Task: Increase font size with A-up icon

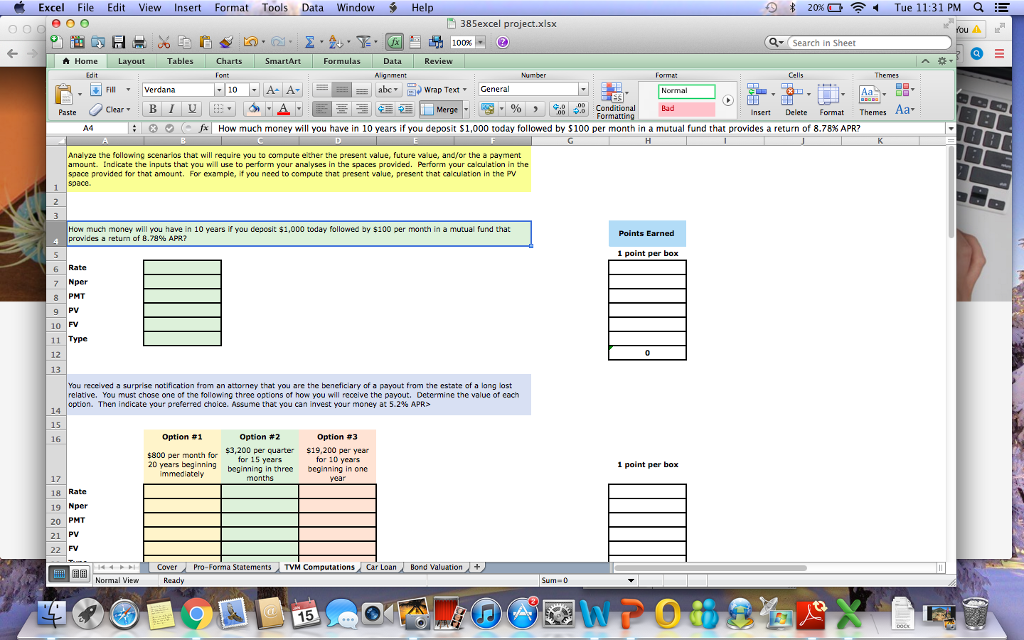Action: 272,90
